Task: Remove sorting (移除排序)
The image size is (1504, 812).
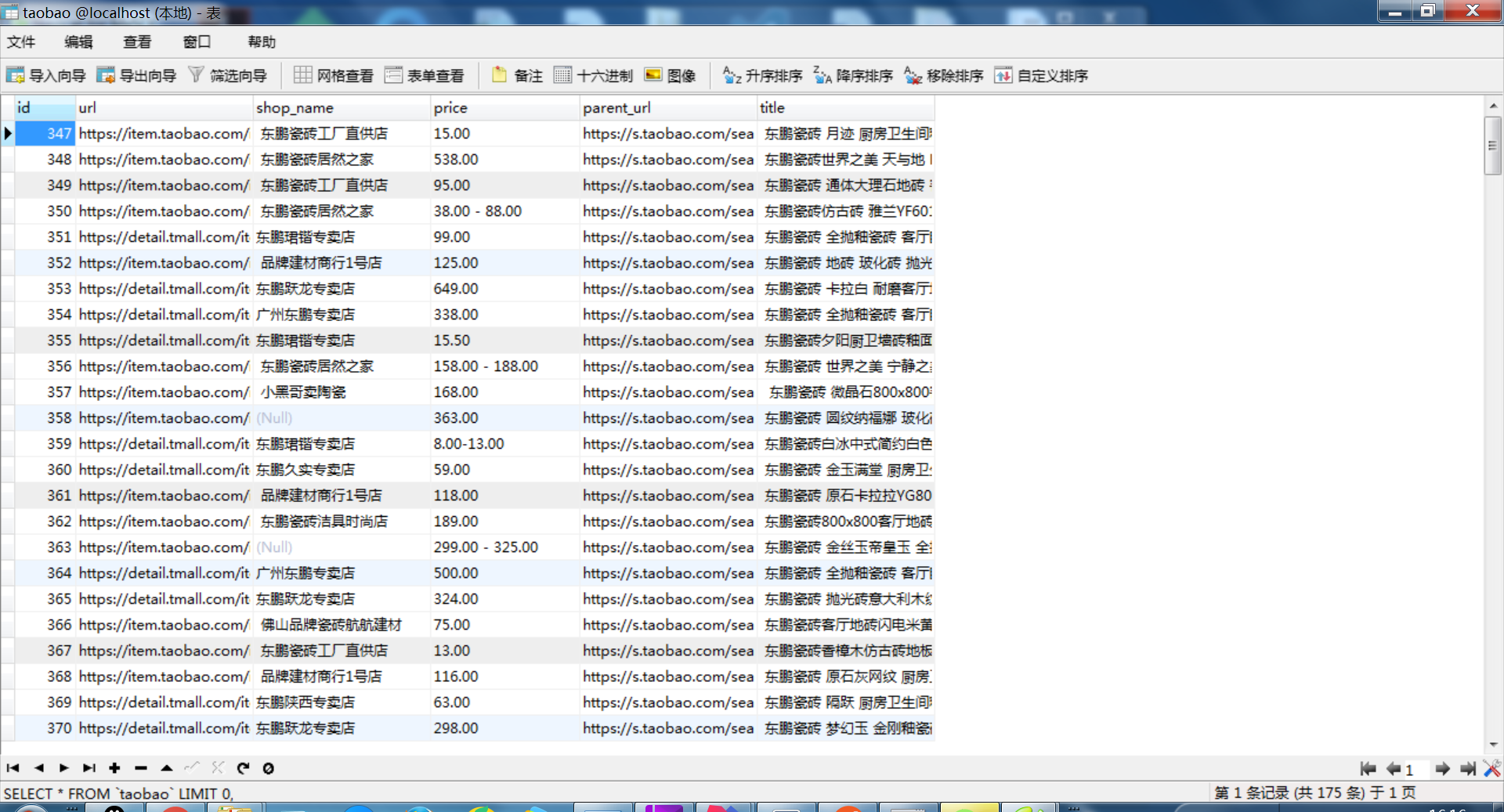Action: coord(943,75)
